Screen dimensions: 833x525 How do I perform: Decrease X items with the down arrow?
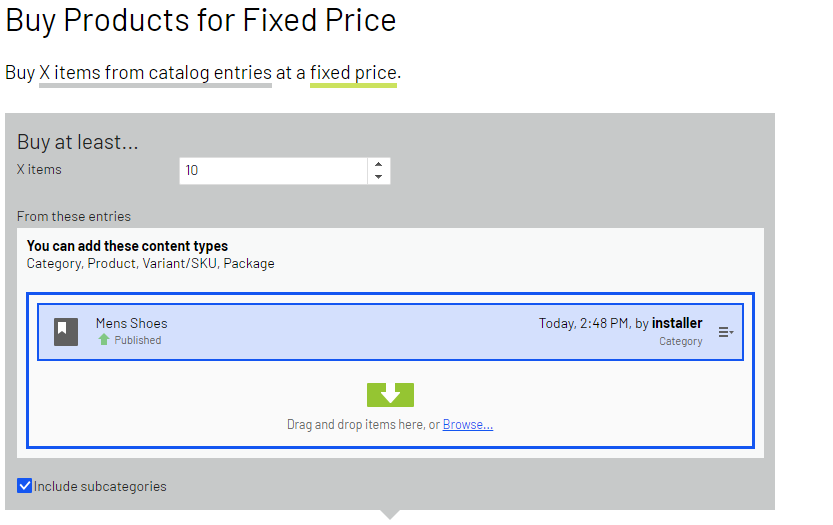pos(378,177)
